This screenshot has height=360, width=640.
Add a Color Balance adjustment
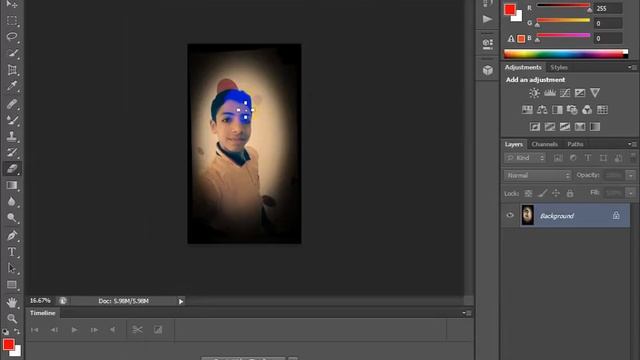(542, 109)
